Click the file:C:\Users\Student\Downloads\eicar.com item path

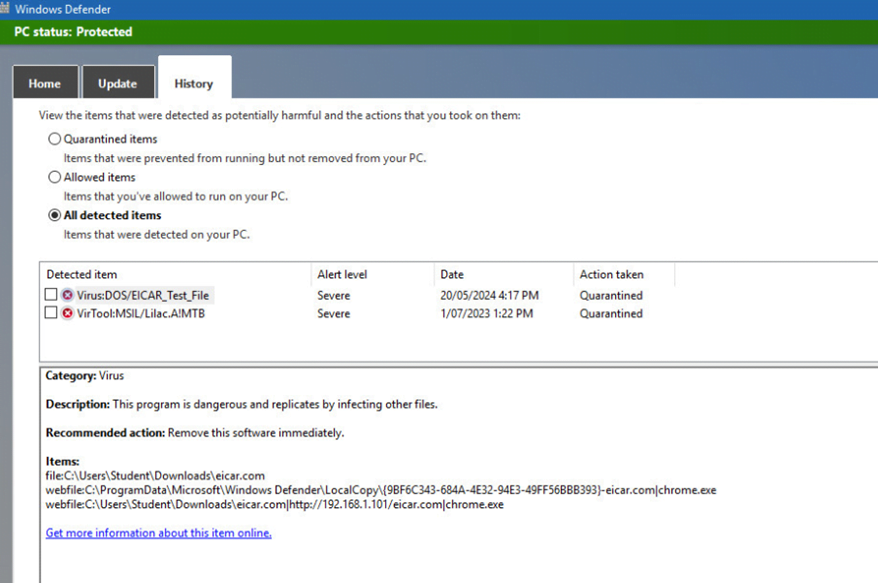155,476
